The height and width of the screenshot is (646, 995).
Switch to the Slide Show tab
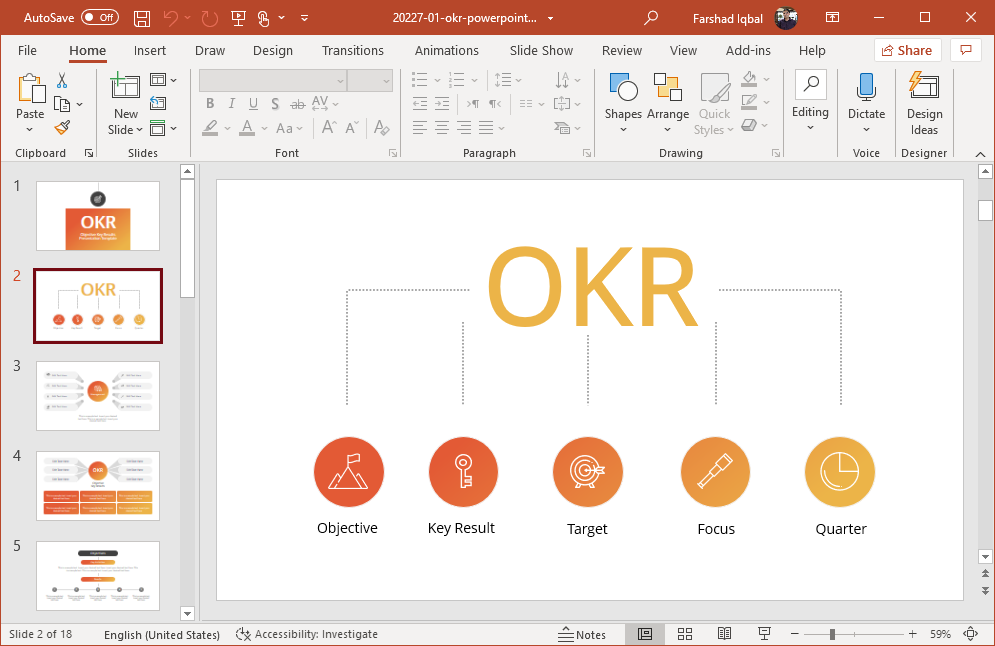(541, 50)
